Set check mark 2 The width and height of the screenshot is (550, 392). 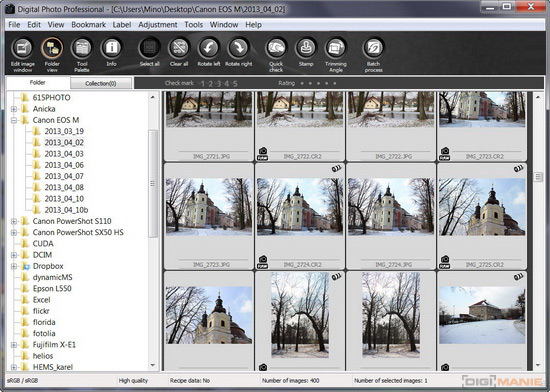pyautogui.click(x=210, y=83)
